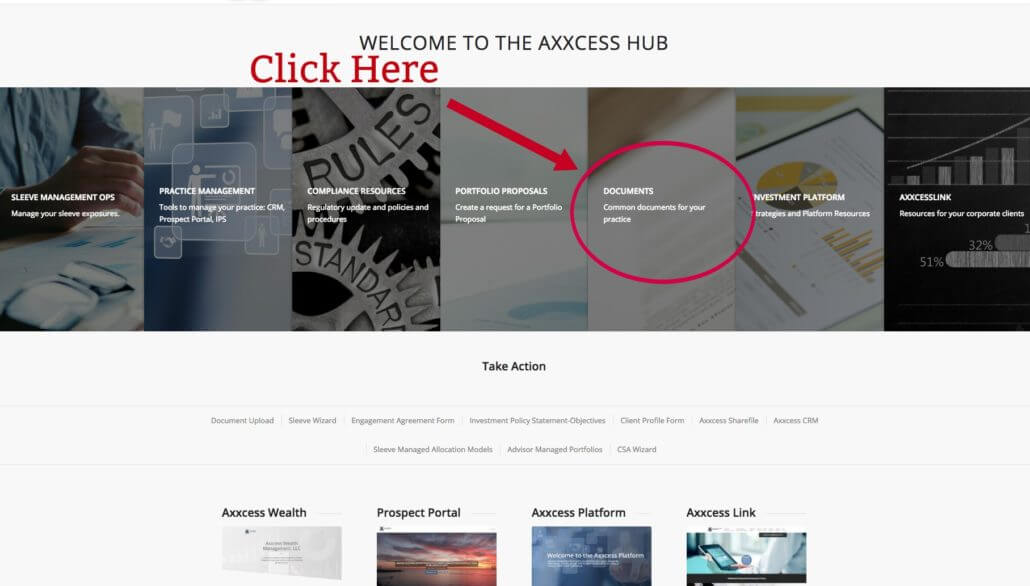Click the Axxcess Link preview thumbnail

[x=746, y=556]
